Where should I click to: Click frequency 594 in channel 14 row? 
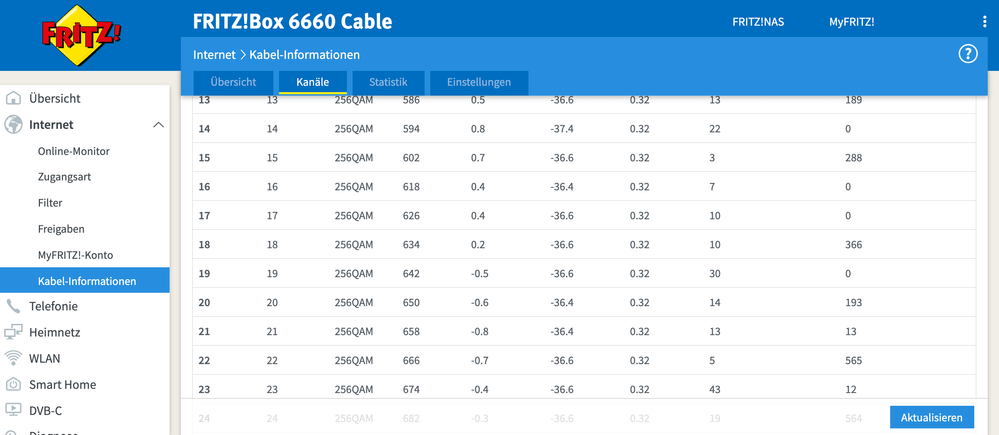(x=411, y=129)
